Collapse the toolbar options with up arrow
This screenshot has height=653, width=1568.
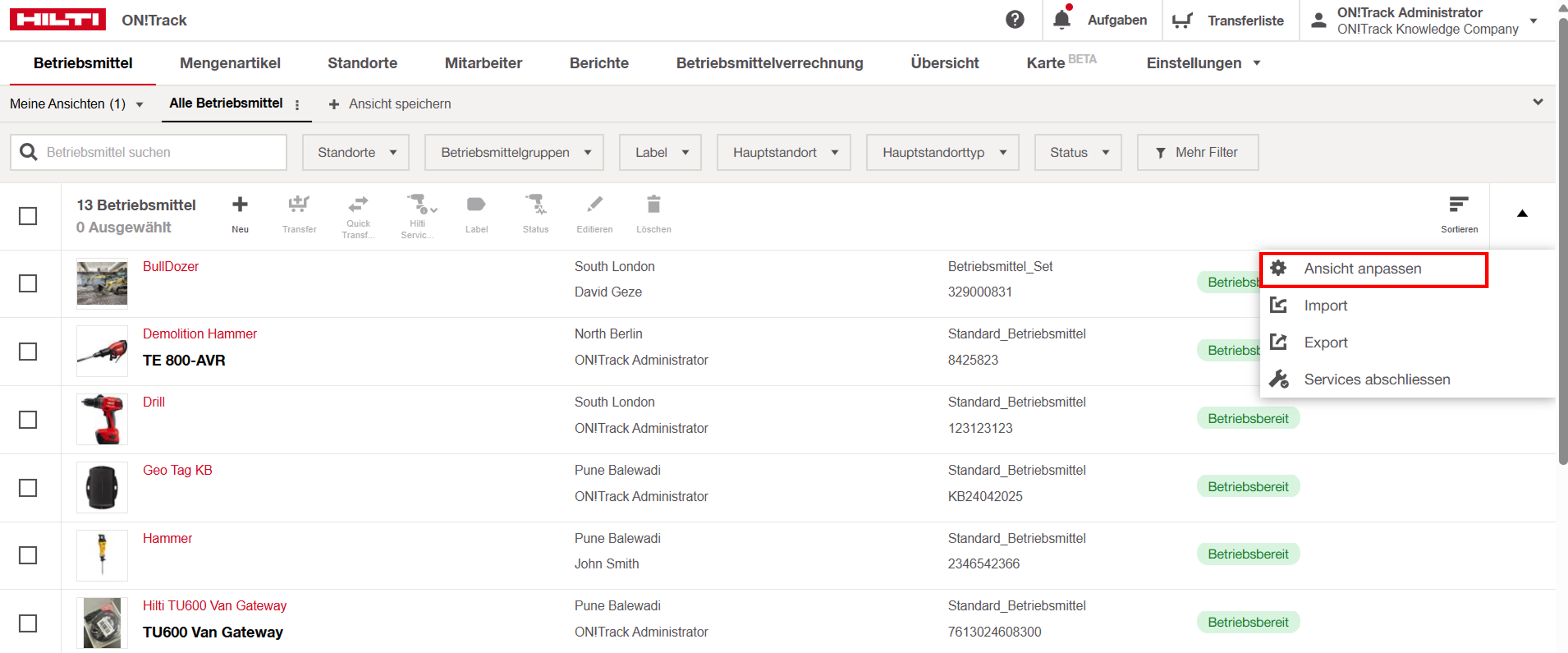coord(1522,213)
